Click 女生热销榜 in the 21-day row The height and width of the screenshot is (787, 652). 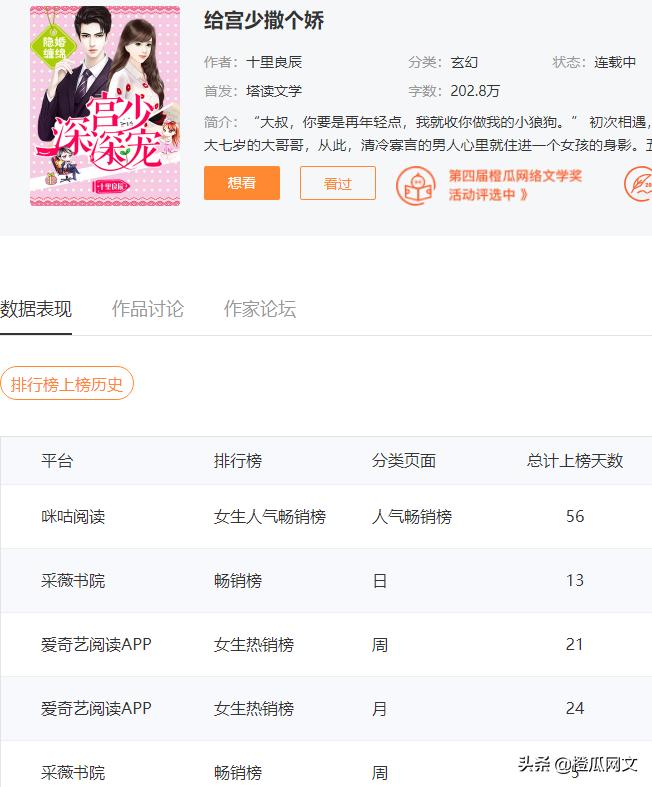coord(254,644)
